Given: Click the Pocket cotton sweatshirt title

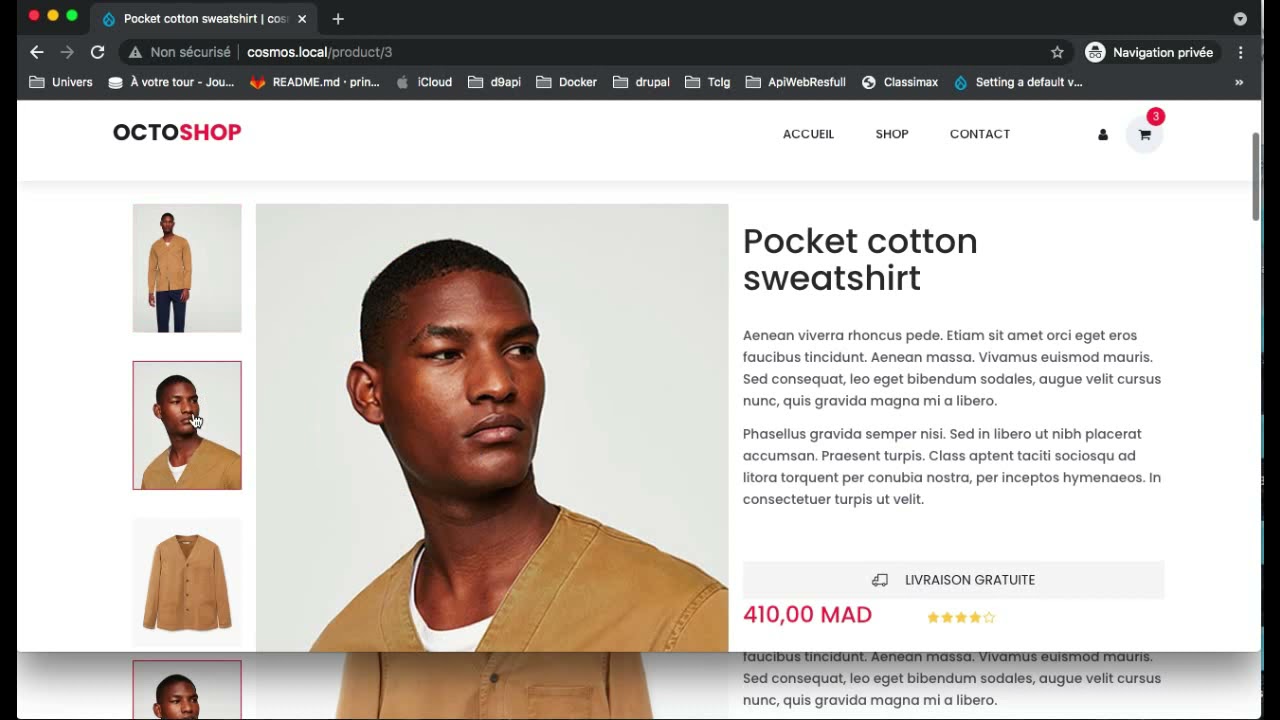Looking at the screenshot, I should click(860, 259).
